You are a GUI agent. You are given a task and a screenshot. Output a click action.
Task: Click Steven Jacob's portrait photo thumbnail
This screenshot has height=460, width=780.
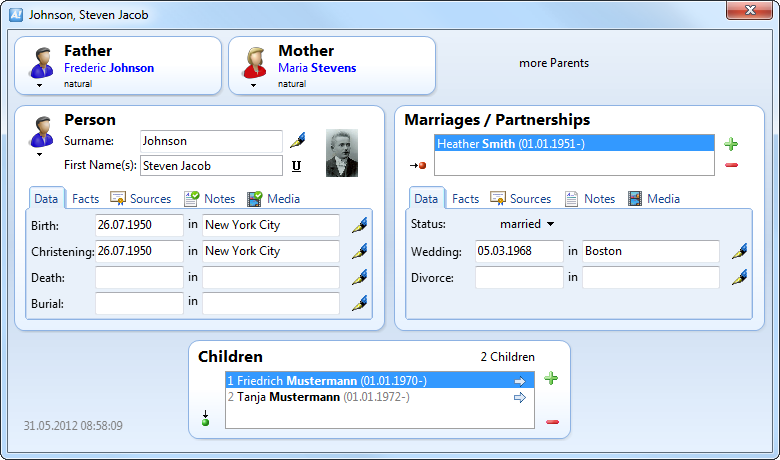point(341,153)
